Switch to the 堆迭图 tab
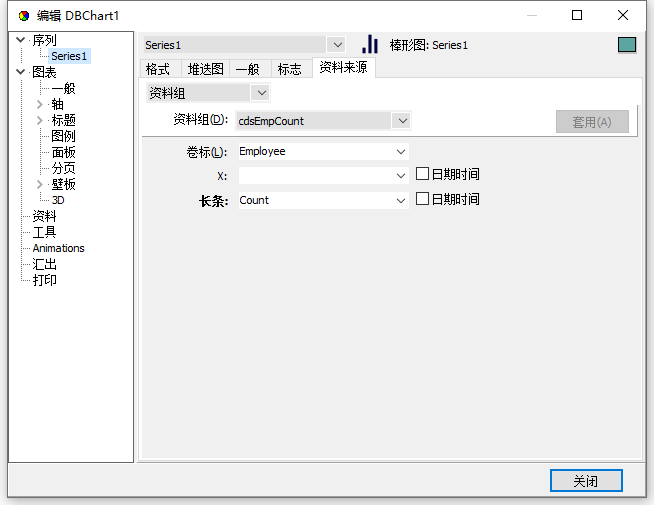This screenshot has width=654, height=505. [206, 69]
